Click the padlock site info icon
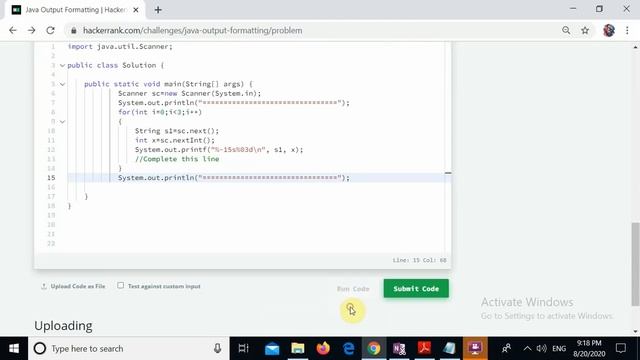The height and width of the screenshot is (360, 640). (74, 31)
